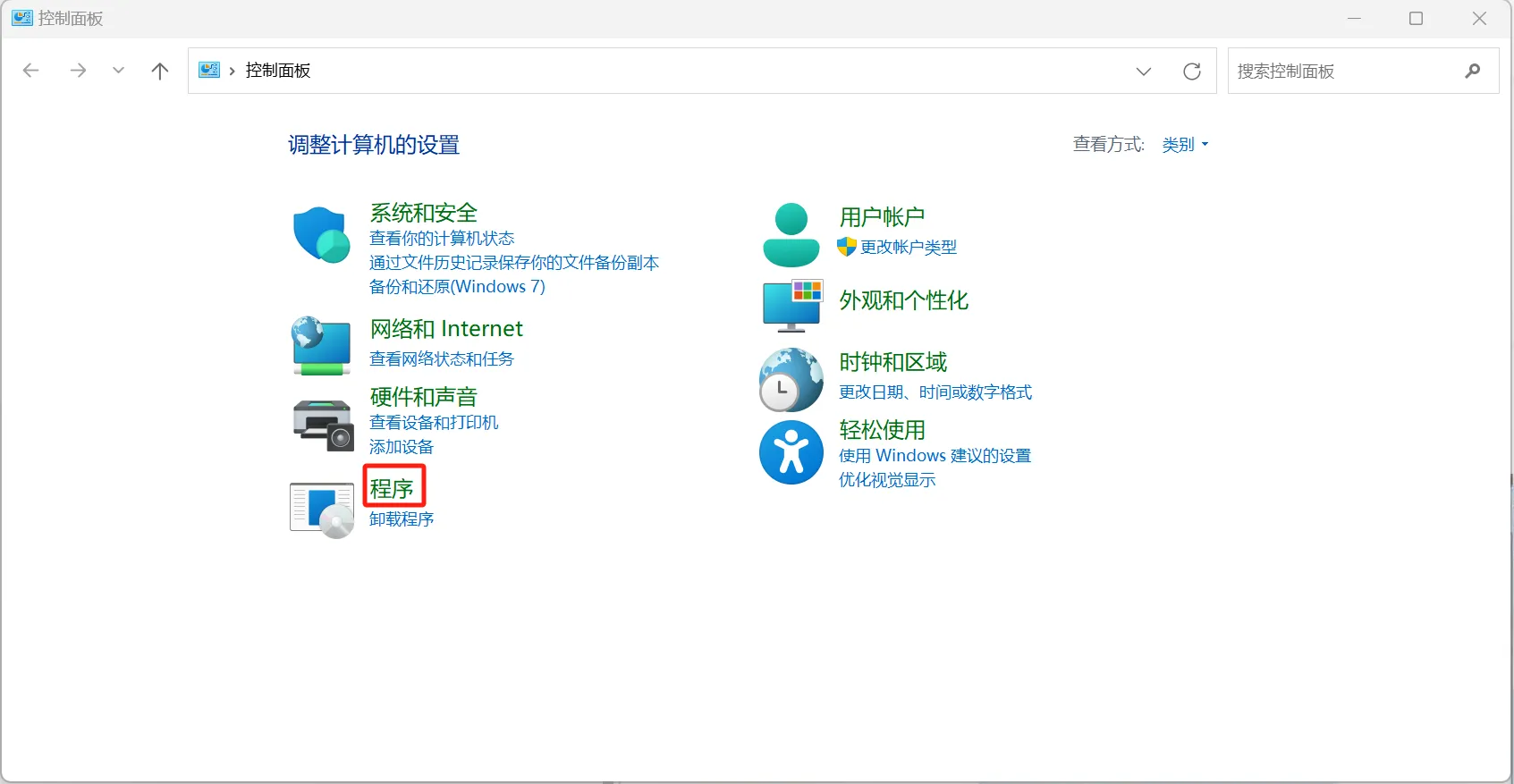The image size is (1514, 784).
Task: Open 使用 Windows 建议的设置 link
Action: click(935, 456)
